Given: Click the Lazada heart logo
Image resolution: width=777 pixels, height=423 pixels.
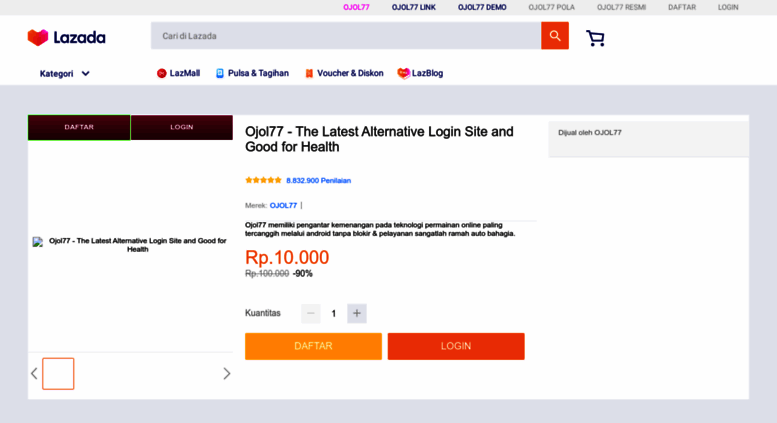Looking at the screenshot, I should click(38, 37).
